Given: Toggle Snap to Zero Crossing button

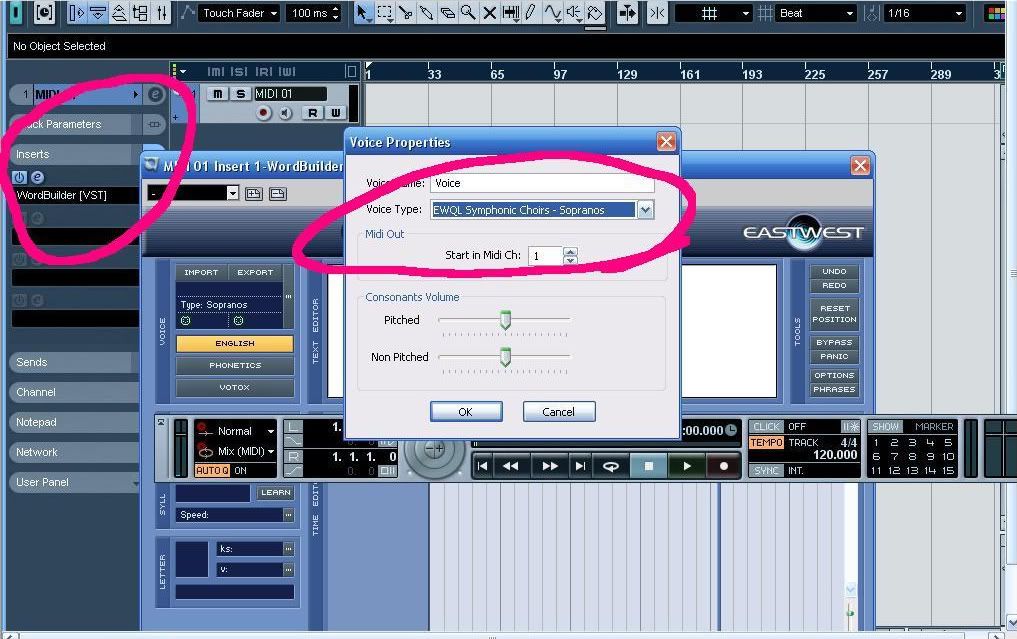Looking at the screenshot, I should click(657, 13).
